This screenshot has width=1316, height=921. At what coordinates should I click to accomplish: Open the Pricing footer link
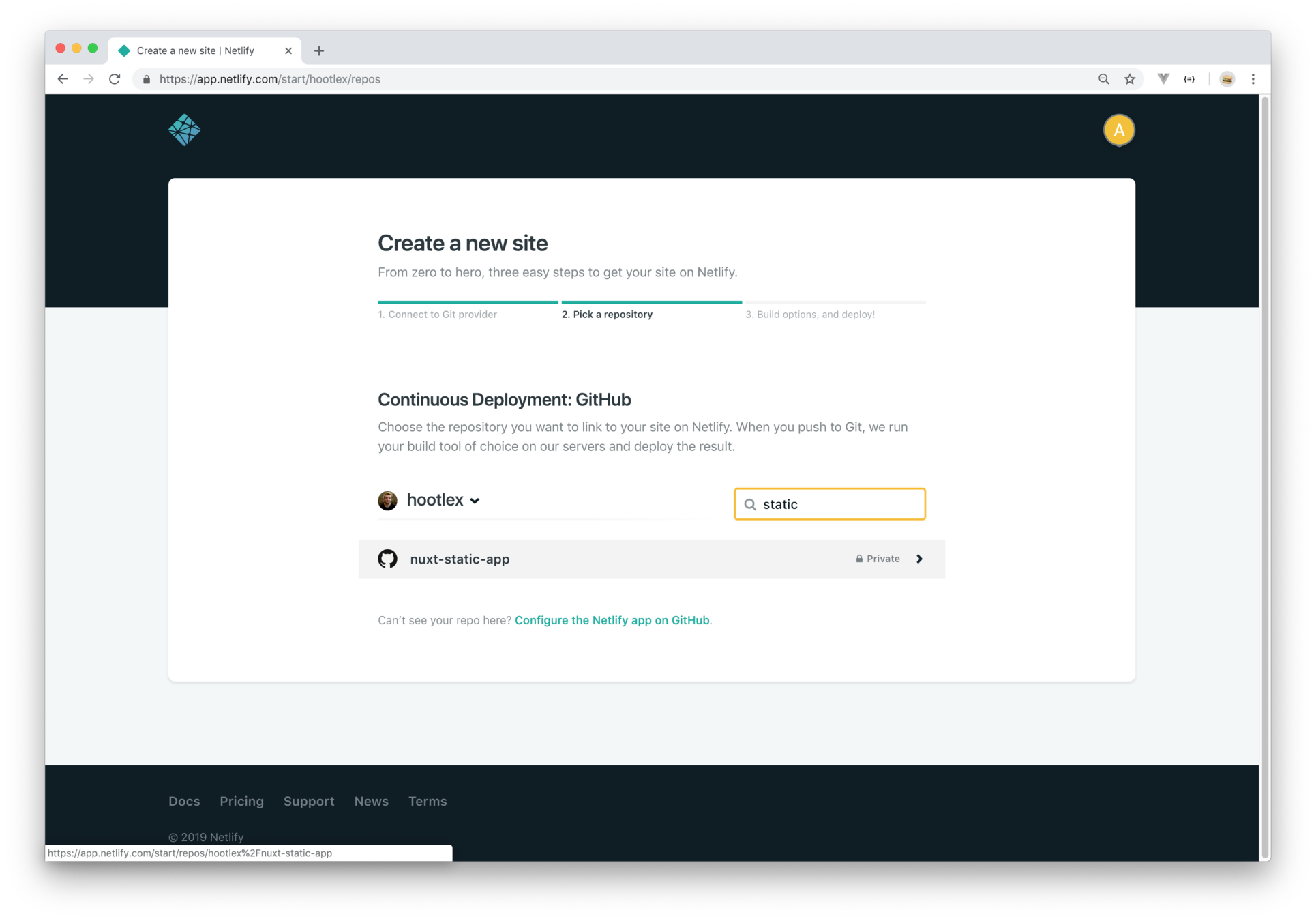point(241,801)
